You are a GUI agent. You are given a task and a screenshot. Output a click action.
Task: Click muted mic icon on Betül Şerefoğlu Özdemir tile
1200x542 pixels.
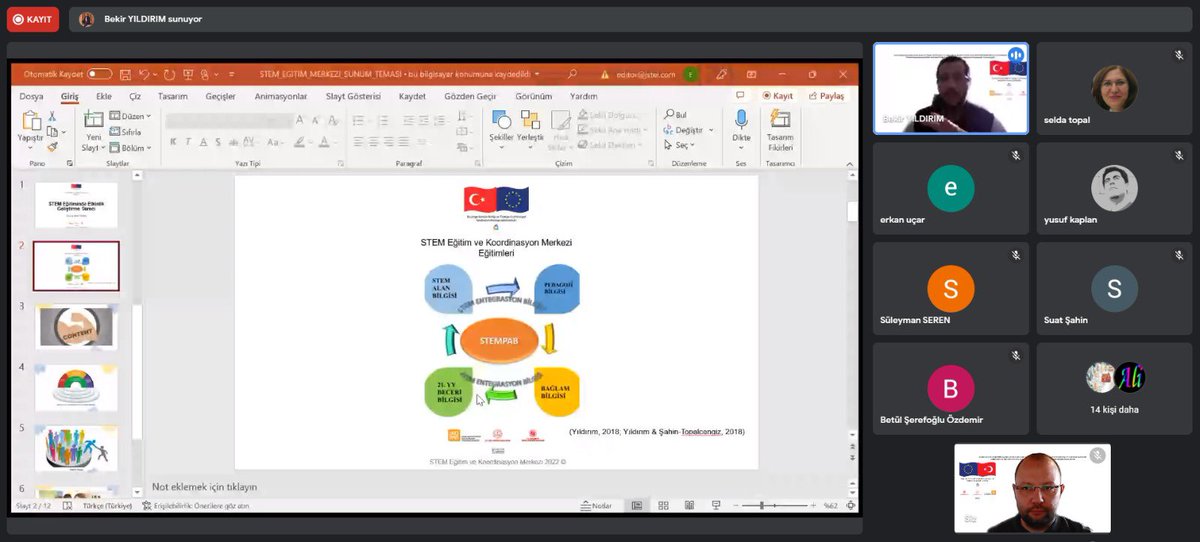[x=1015, y=355]
